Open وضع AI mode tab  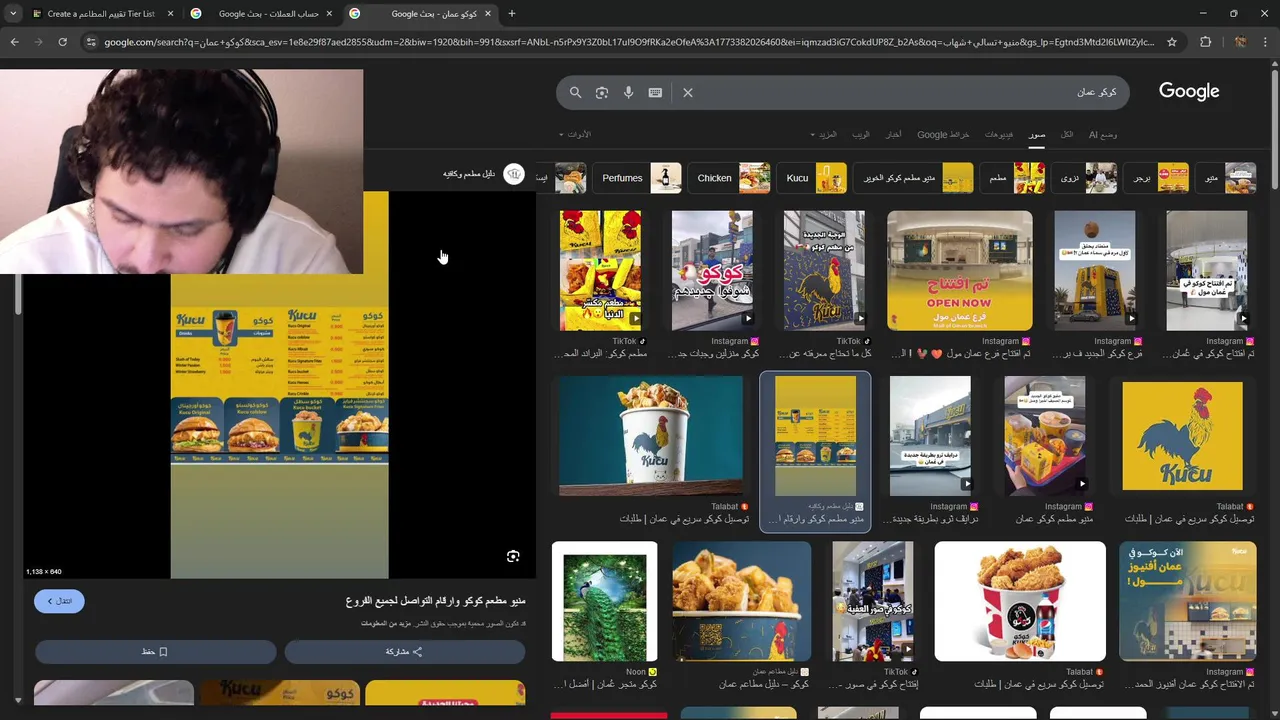click(x=1103, y=134)
